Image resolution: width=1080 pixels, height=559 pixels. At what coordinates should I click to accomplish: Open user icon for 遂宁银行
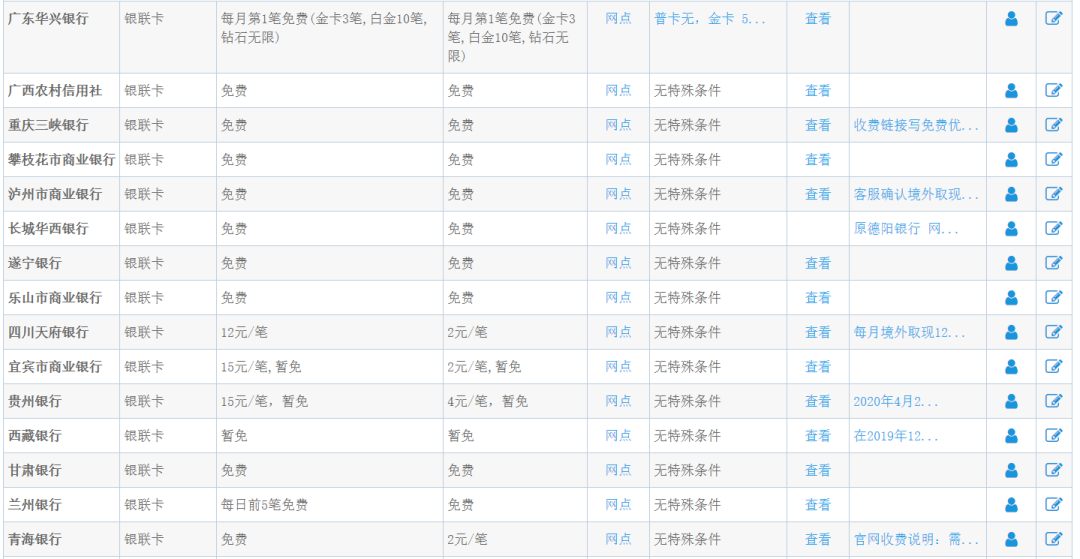[x=1011, y=263]
